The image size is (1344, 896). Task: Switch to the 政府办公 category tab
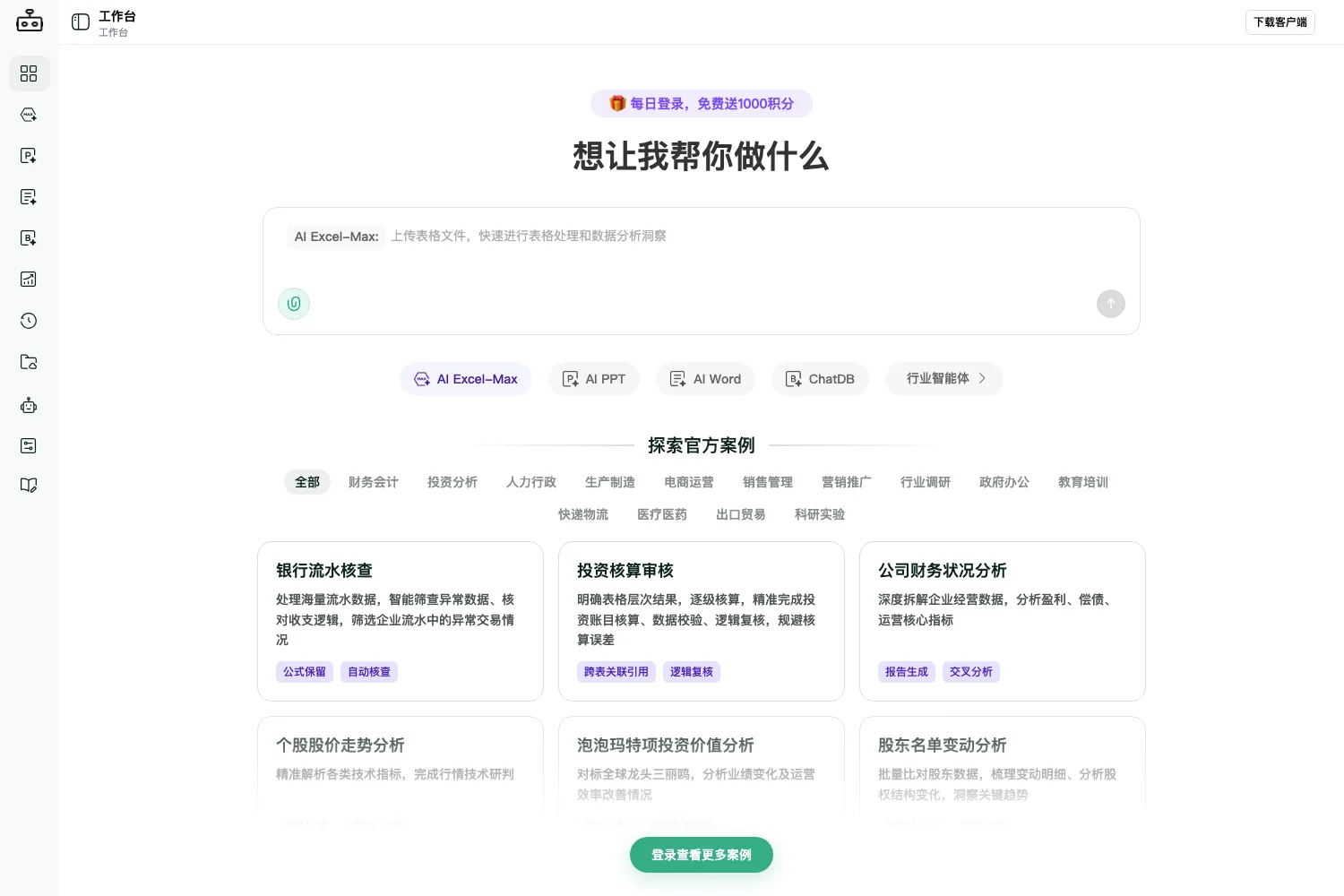tap(1004, 482)
